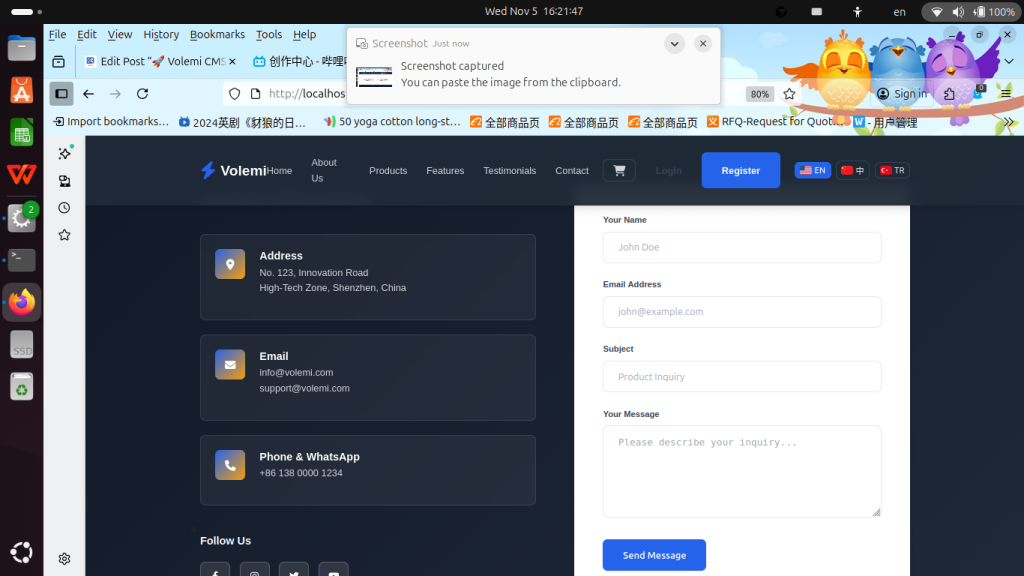1024x576 pixels.
Task: Click the blue Register button
Action: tap(740, 170)
